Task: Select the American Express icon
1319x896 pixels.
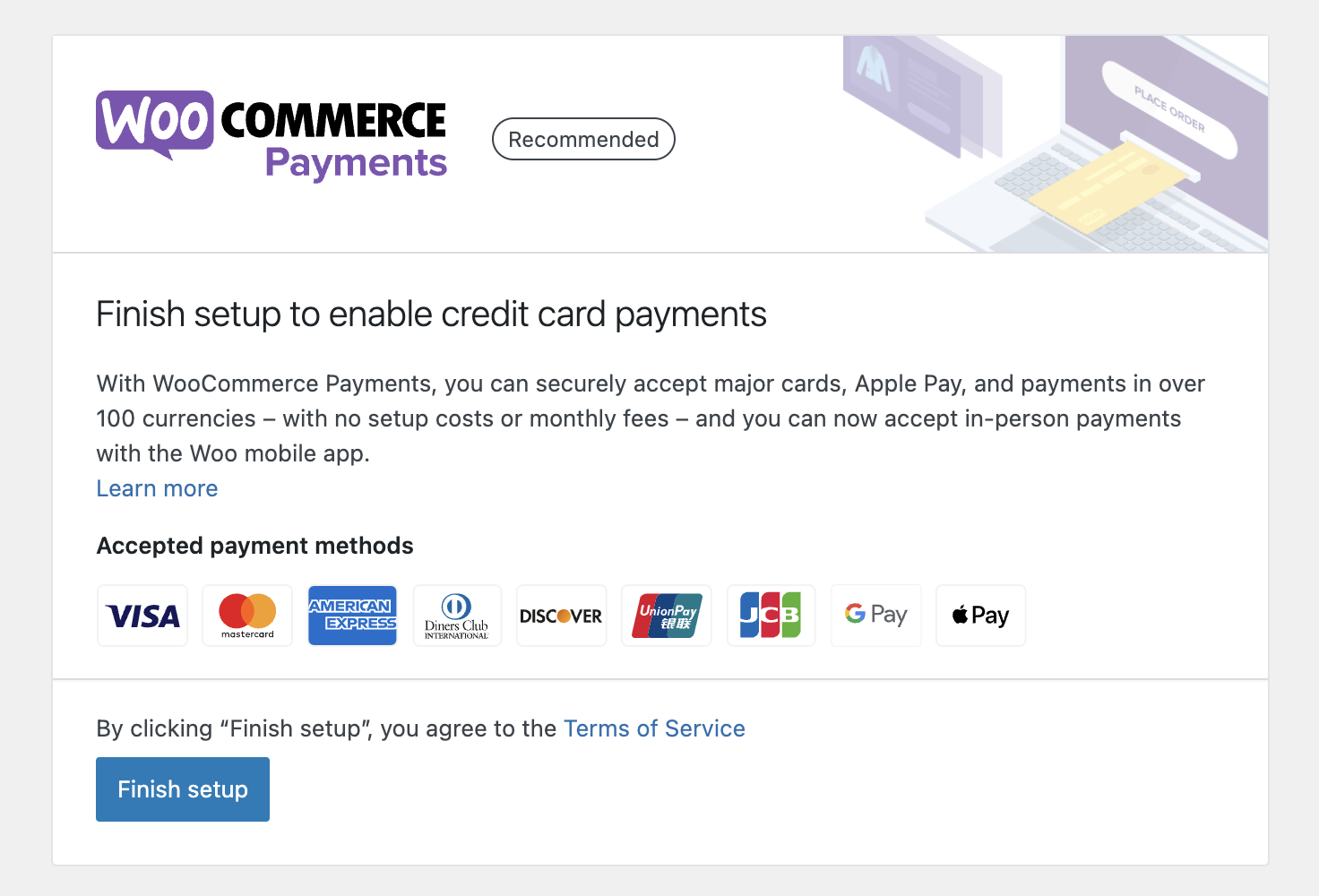Action: [352, 616]
